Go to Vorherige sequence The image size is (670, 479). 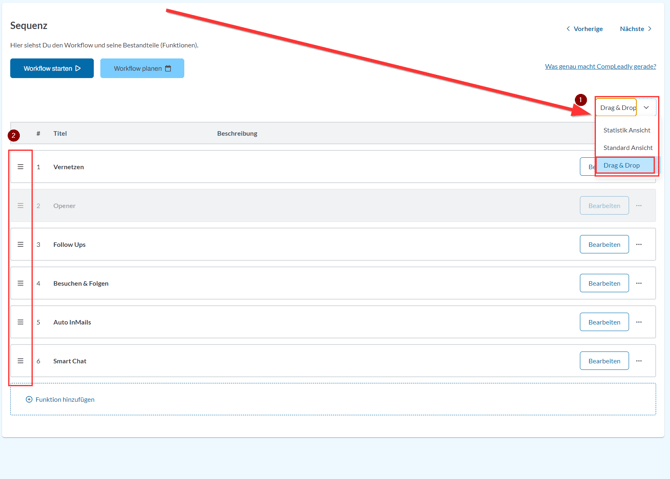(584, 29)
